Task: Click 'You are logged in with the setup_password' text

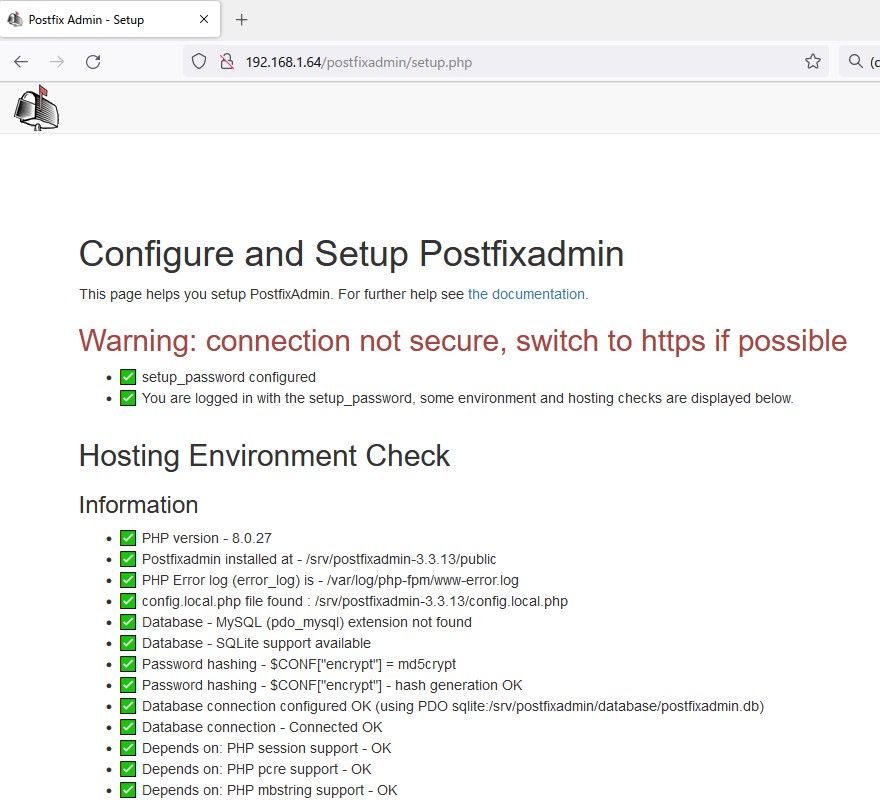Action: pyautogui.click(x=277, y=398)
